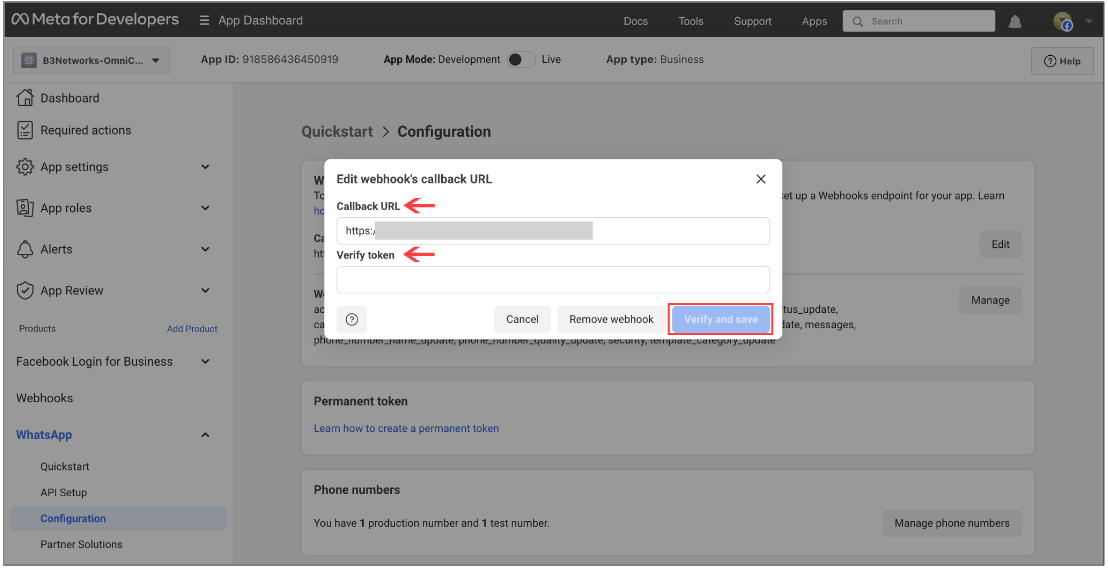Click the Help button
The height and width of the screenshot is (568, 1108).
(x=1062, y=61)
